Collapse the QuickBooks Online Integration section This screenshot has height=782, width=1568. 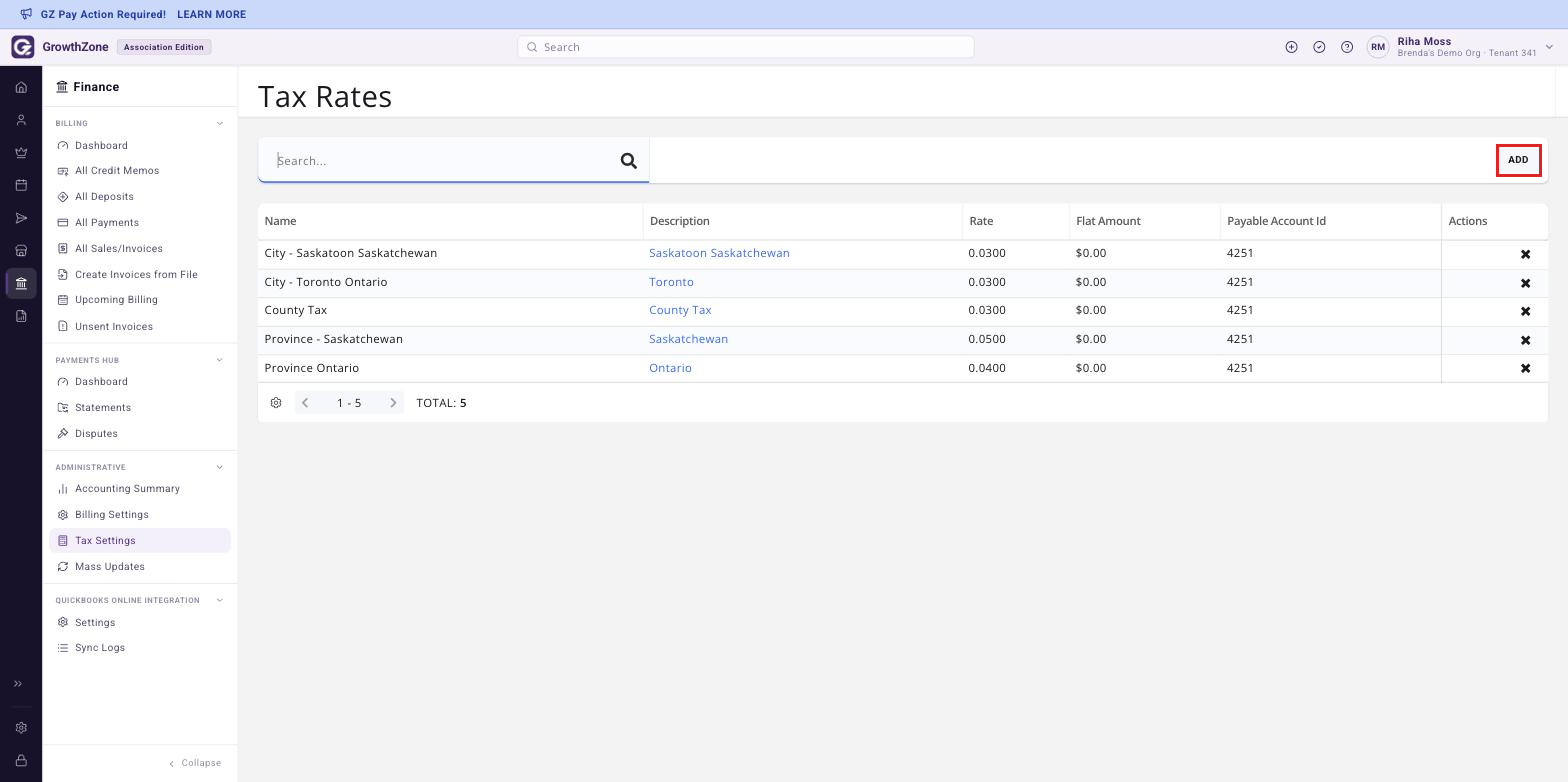point(220,600)
